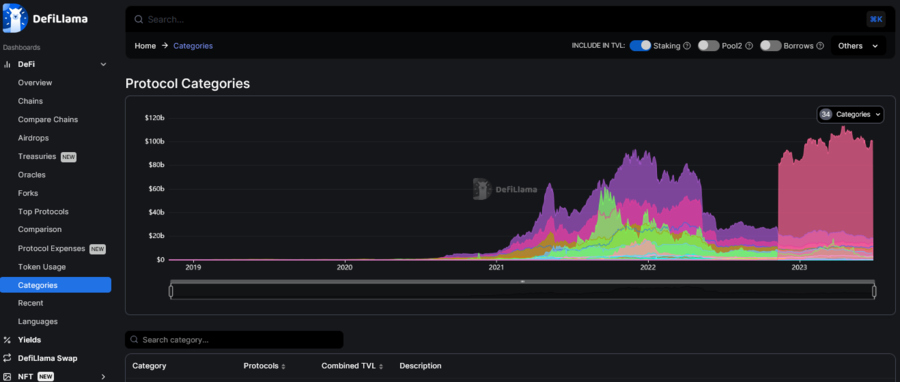900x382 pixels.
Task: Click the DeFi bar chart icon in sidebar
Action: [7, 64]
